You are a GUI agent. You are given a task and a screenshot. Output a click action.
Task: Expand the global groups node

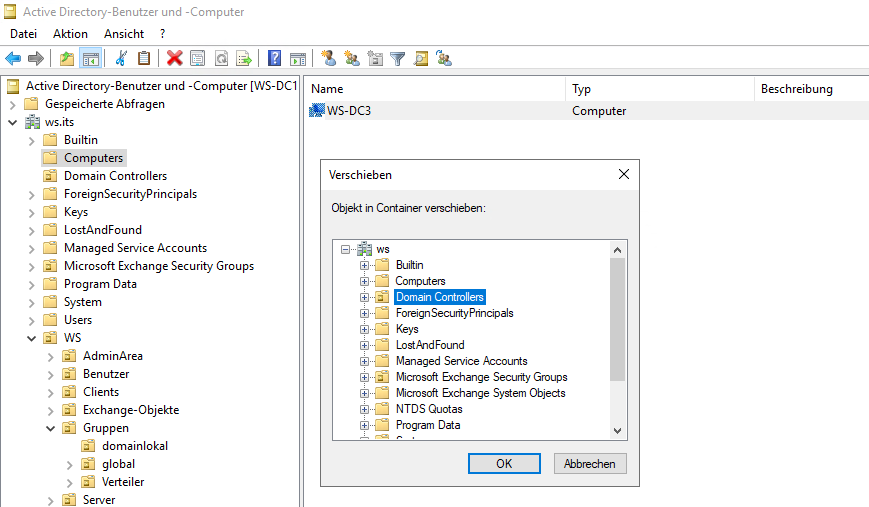(x=69, y=465)
